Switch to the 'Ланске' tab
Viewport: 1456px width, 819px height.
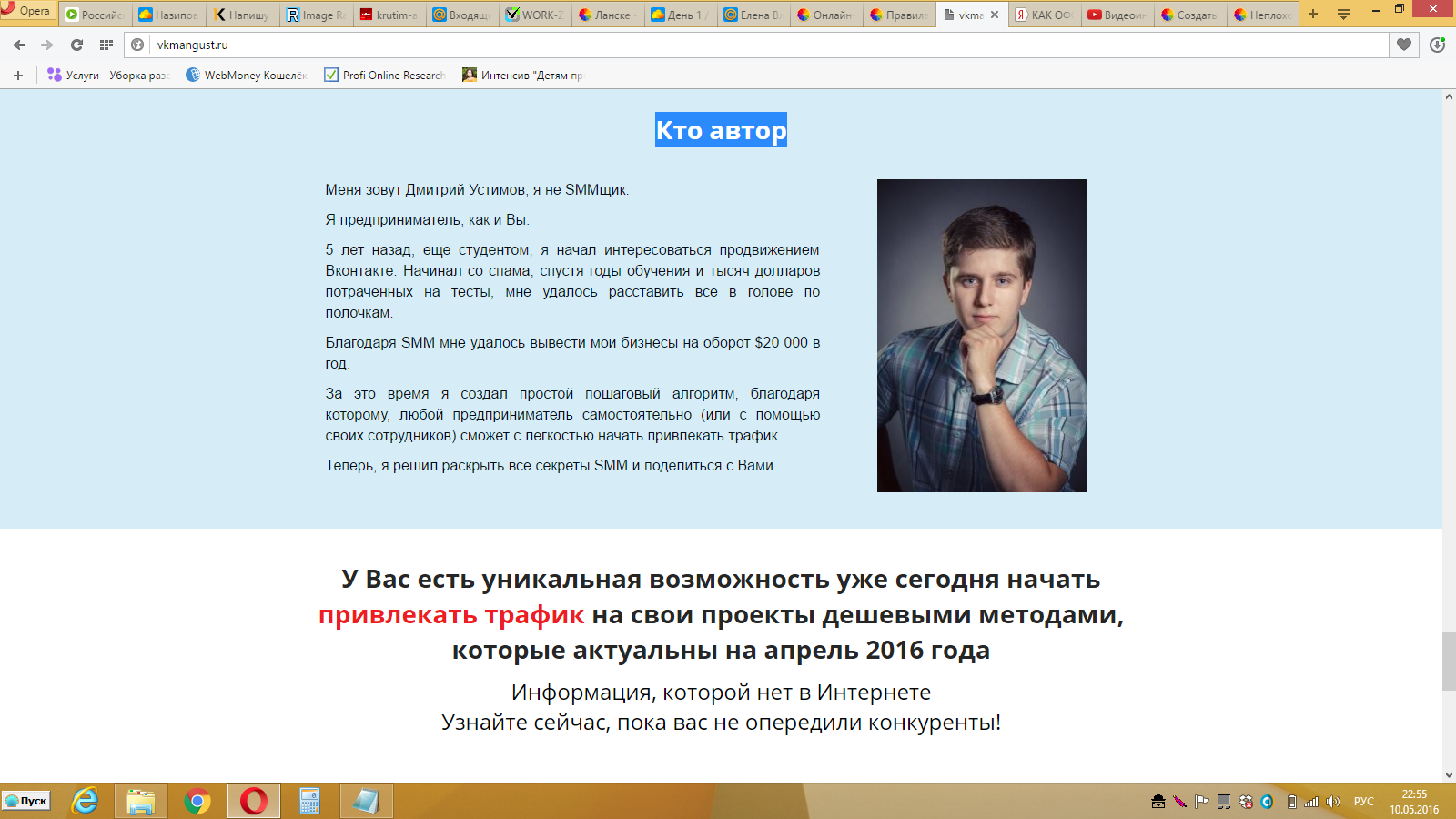click(607, 15)
